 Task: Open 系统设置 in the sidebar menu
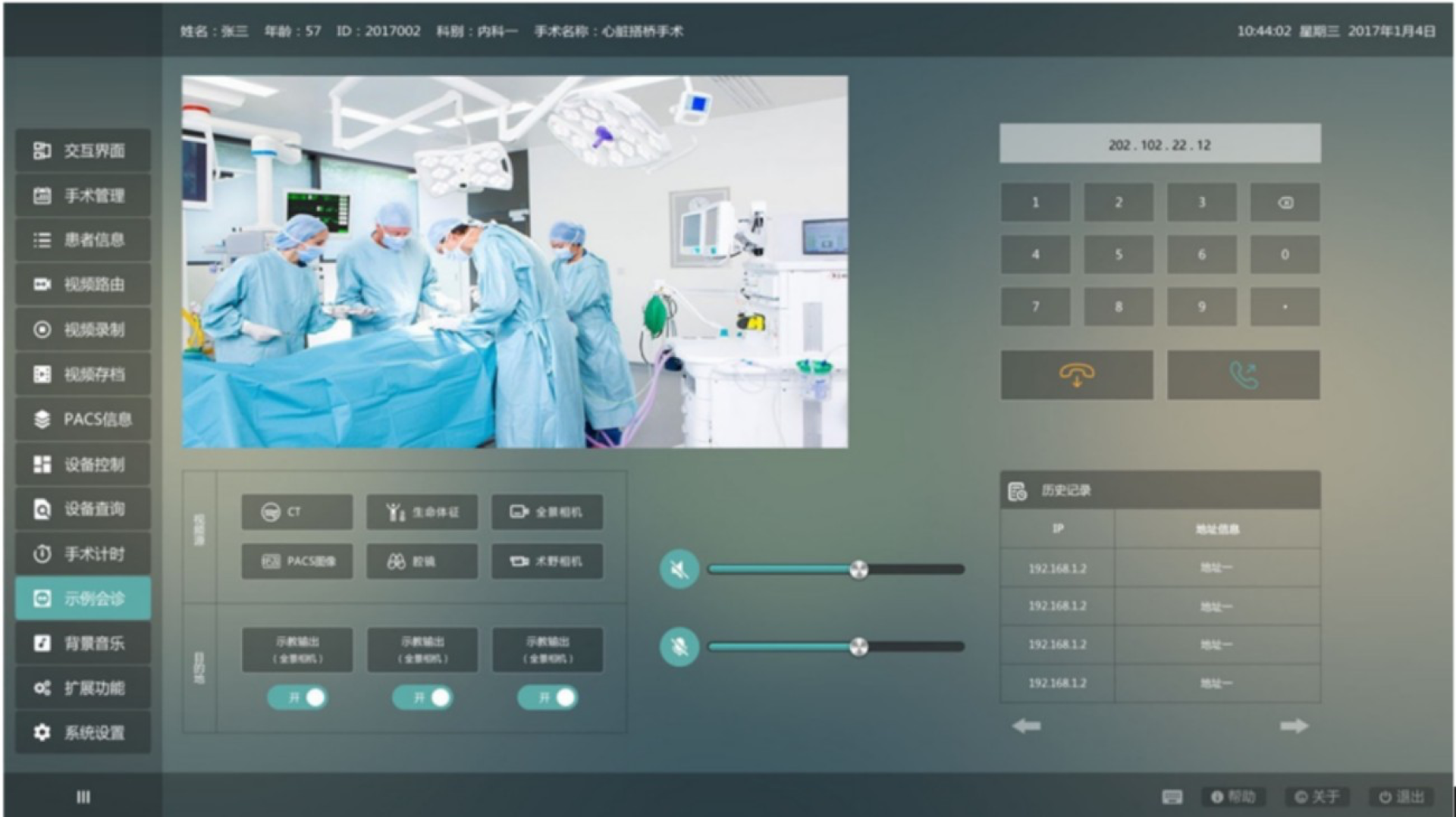(83, 733)
